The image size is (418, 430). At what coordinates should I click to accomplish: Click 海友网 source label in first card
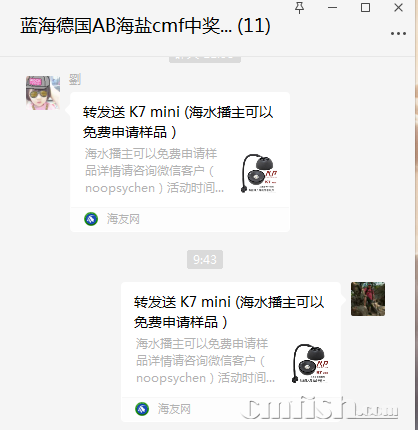coord(123,219)
